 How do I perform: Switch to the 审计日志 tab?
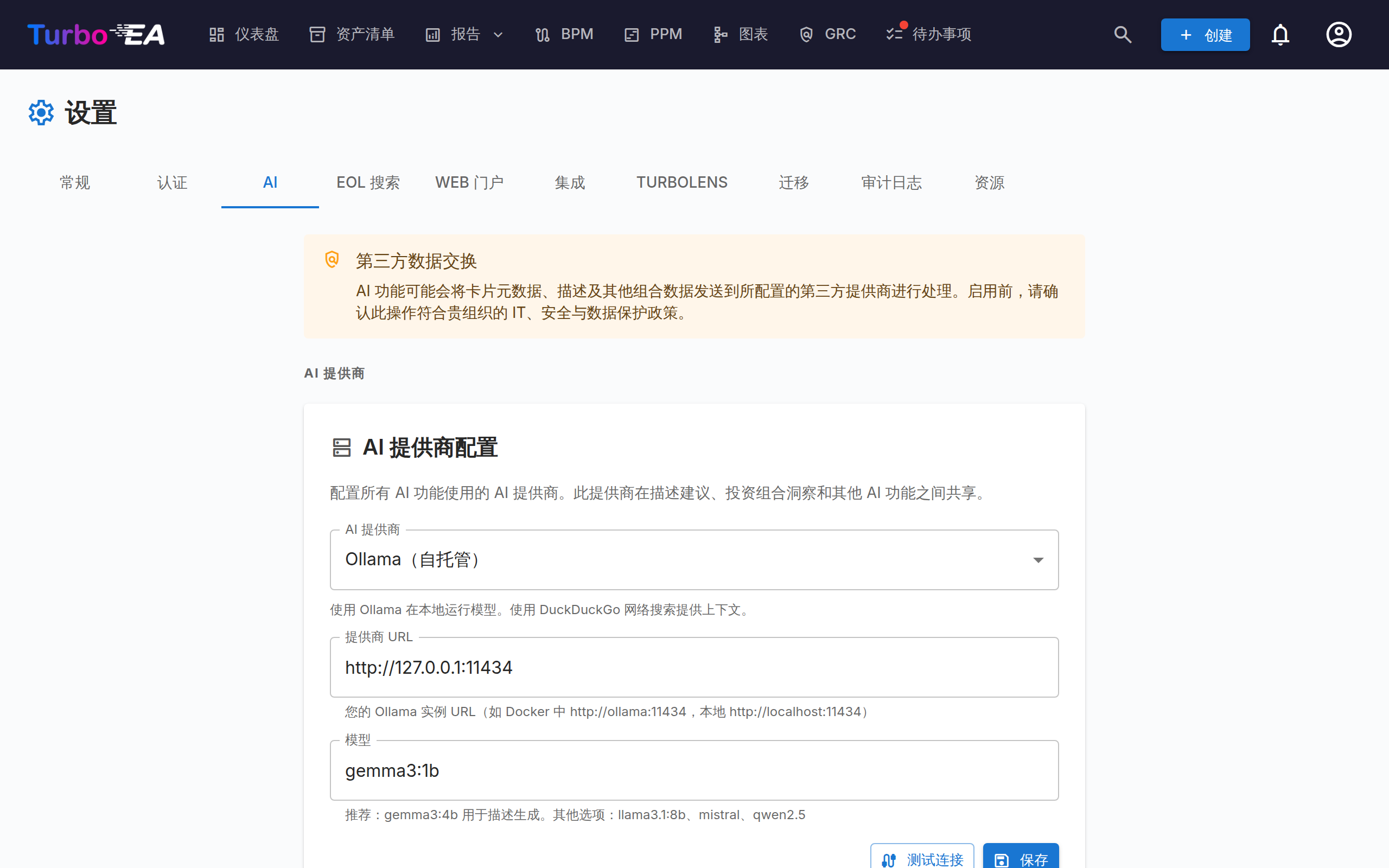(x=891, y=183)
